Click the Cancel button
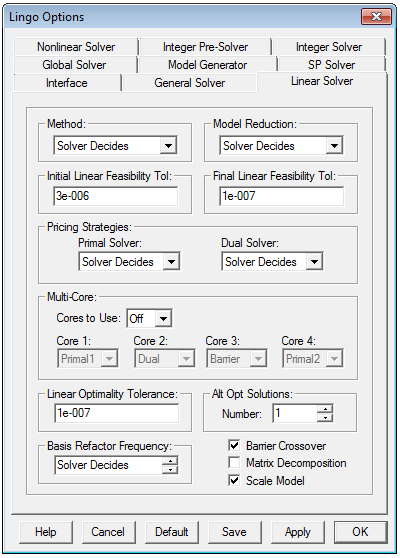The height and width of the screenshot is (558, 400). [108, 532]
